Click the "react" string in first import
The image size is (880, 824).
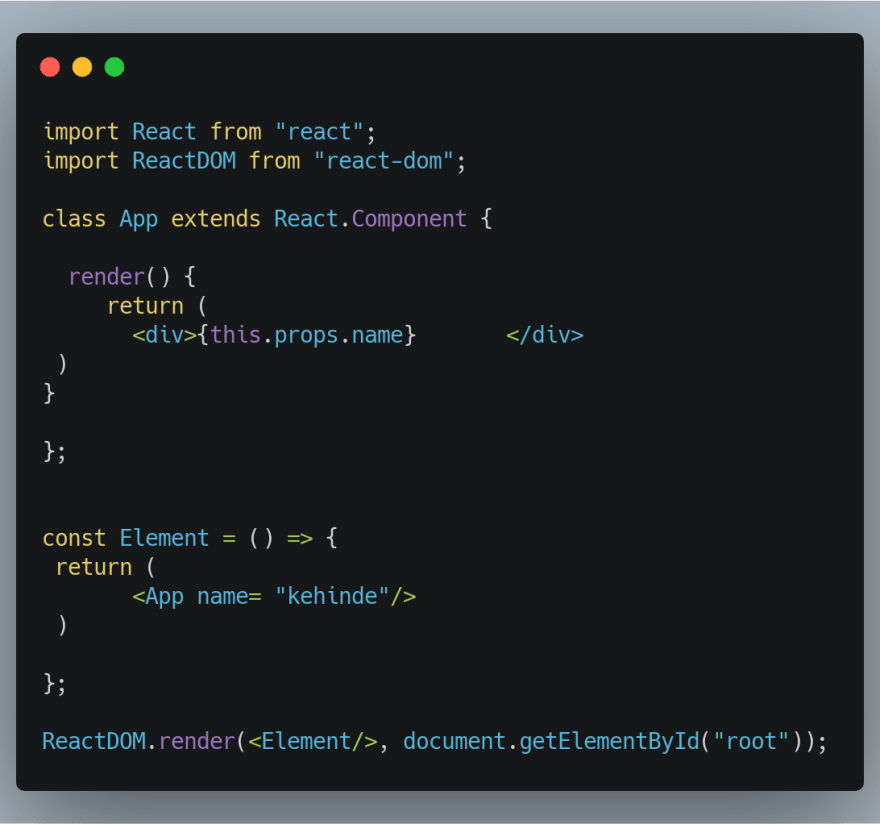[319, 132]
